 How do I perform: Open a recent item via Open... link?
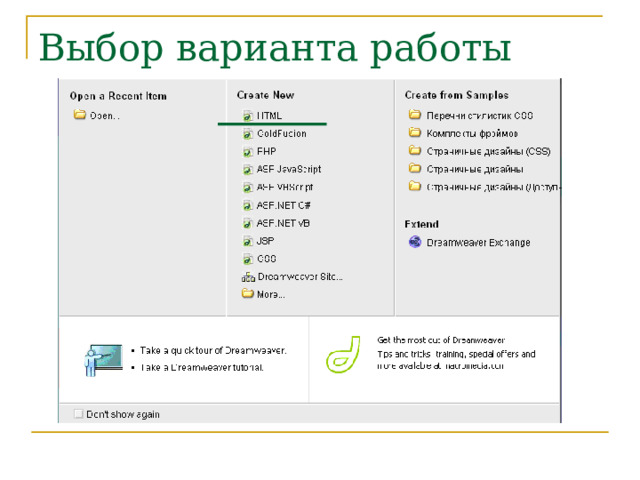pos(105,116)
